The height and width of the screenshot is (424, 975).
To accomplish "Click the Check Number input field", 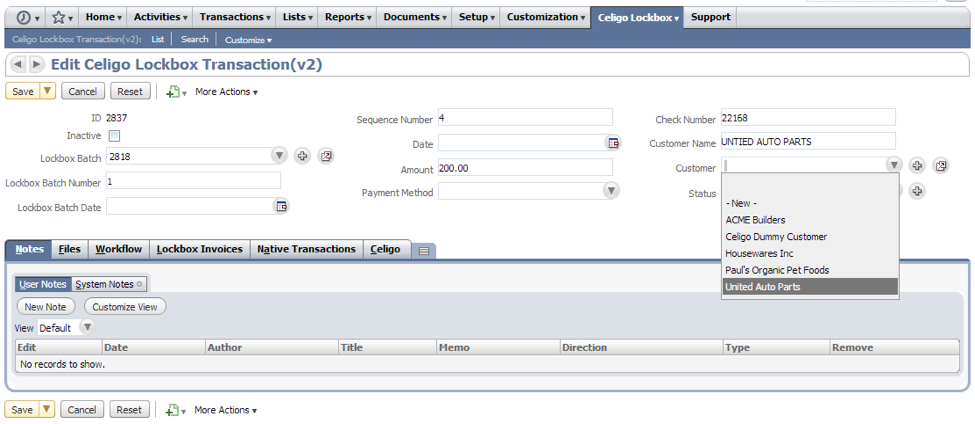I will [808, 117].
